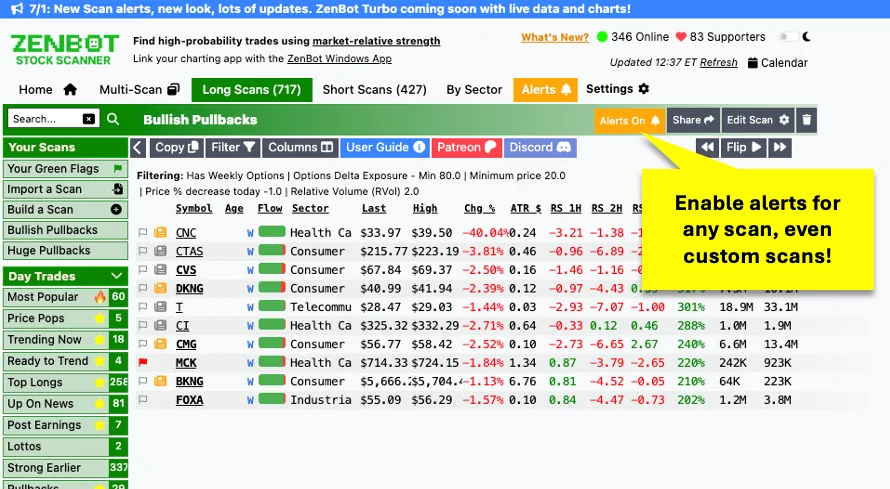Image resolution: width=890 pixels, height=489 pixels.
Task: Switch to Short Scans (427) tab
Action: click(375, 90)
